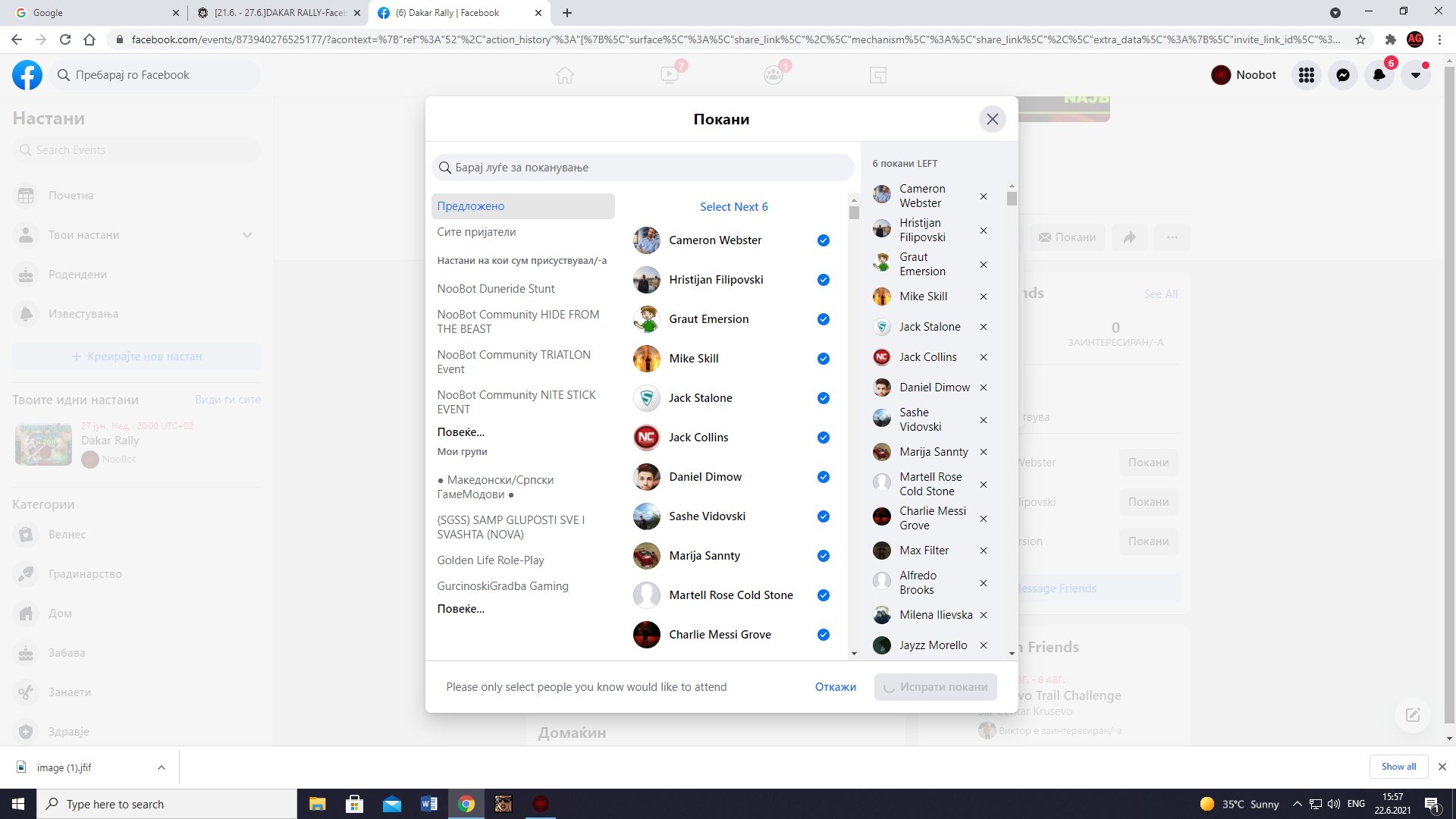Open Chrome extensions puzzle icon
The height and width of the screenshot is (819, 1456).
(x=1390, y=39)
